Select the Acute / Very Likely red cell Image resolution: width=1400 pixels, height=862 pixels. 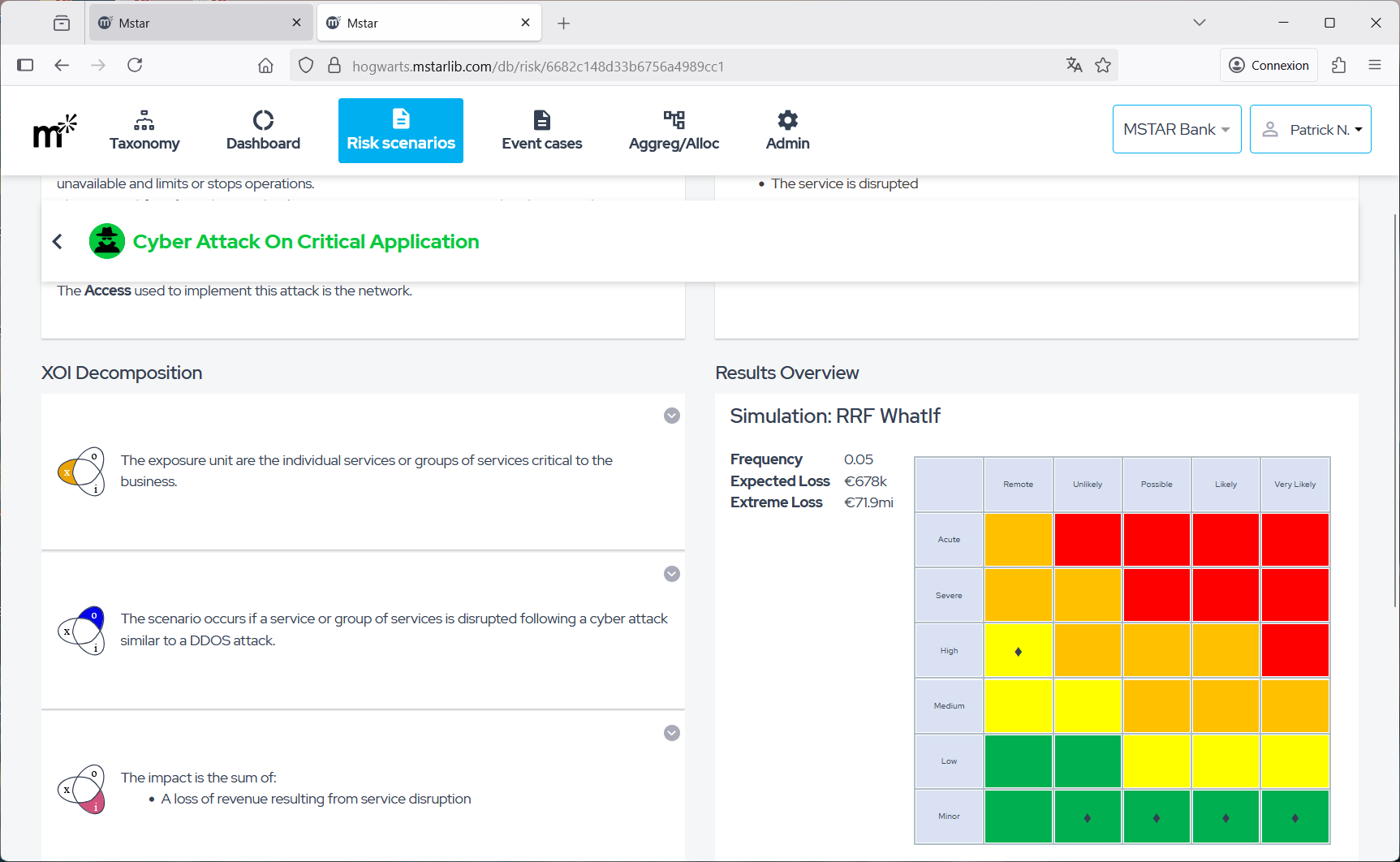pos(1295,540)
